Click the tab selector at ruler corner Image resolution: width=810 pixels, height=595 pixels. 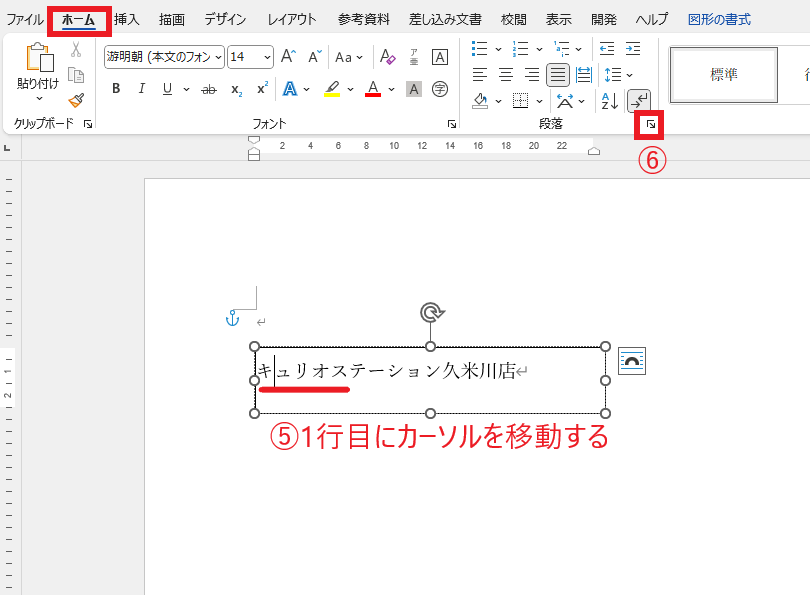coord(7,148)
